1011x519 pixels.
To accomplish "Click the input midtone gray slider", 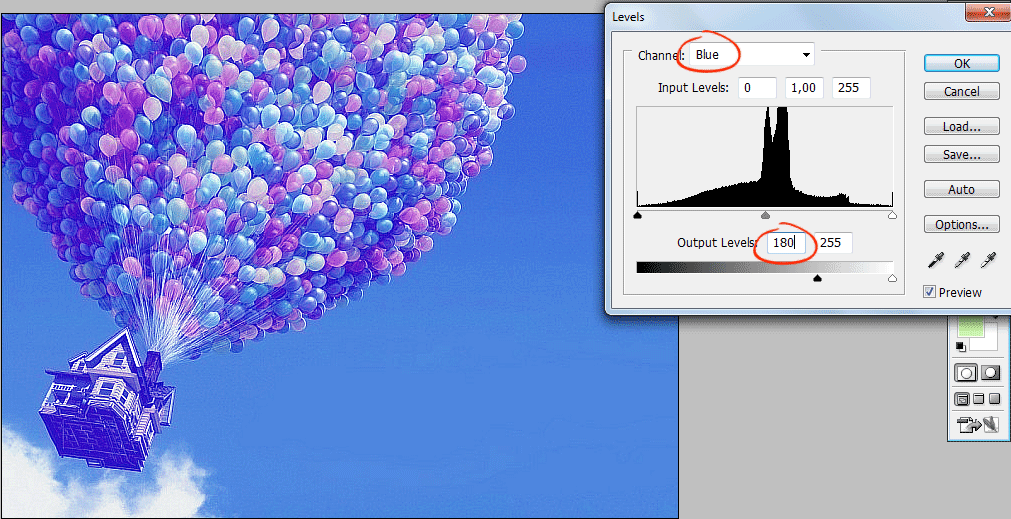I will (x=765, y=215).
